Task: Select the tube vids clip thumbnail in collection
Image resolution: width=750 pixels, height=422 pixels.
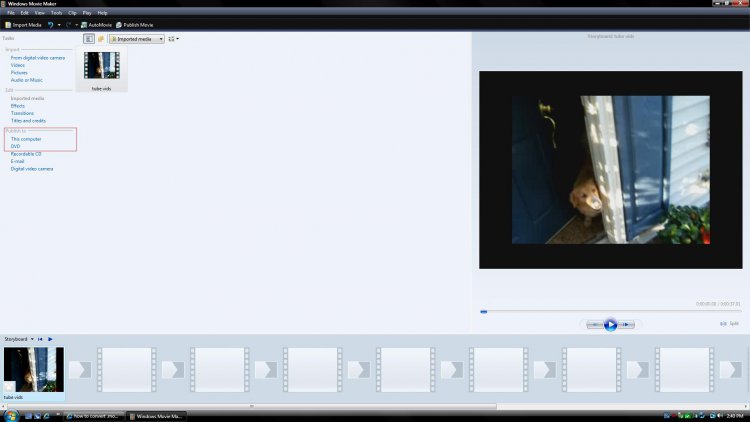Action: click(x=101, y=66)
